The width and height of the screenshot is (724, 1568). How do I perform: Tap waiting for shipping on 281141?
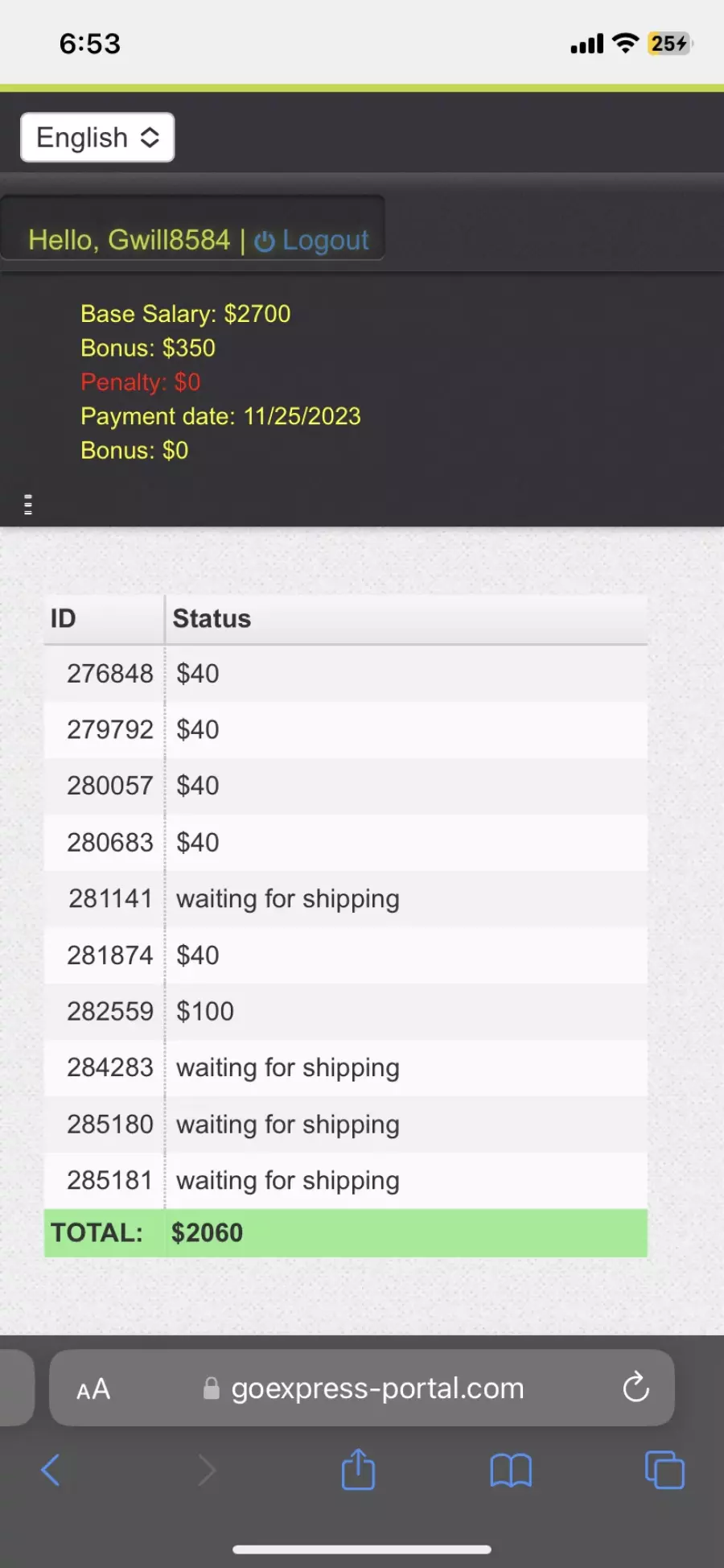[x=288, y=899]
